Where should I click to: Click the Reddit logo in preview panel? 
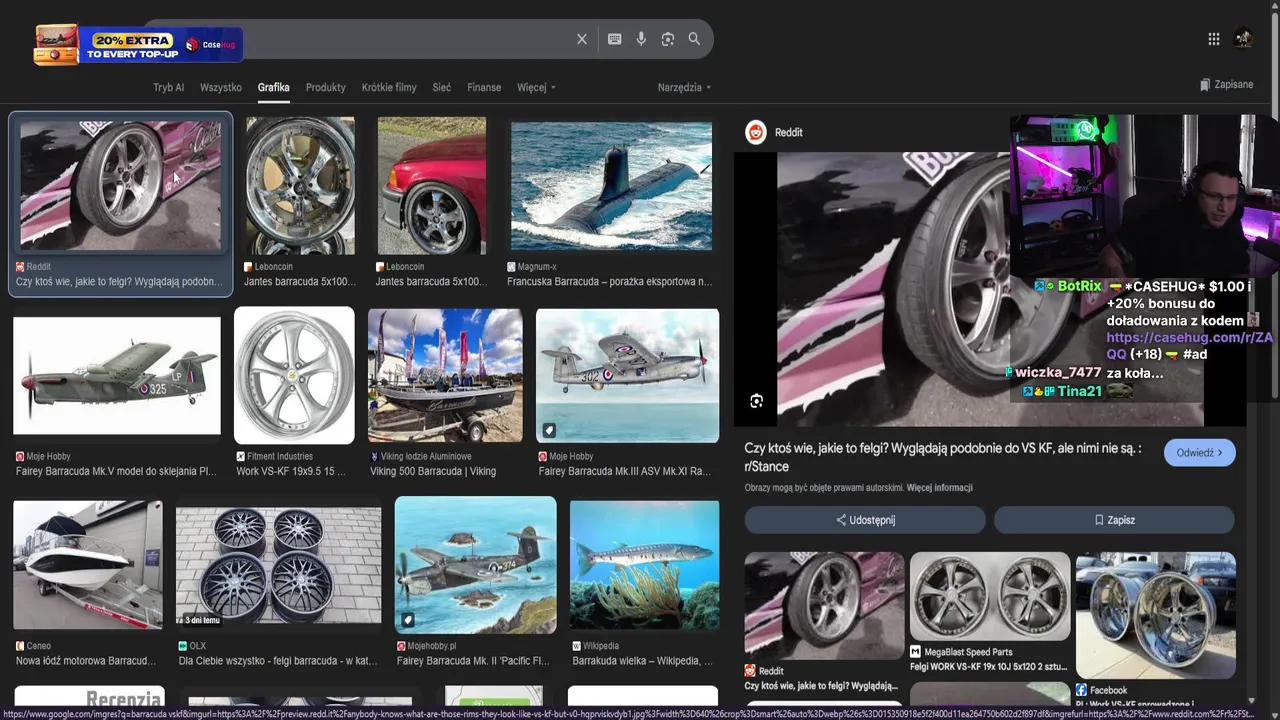[x=756, y=132]
